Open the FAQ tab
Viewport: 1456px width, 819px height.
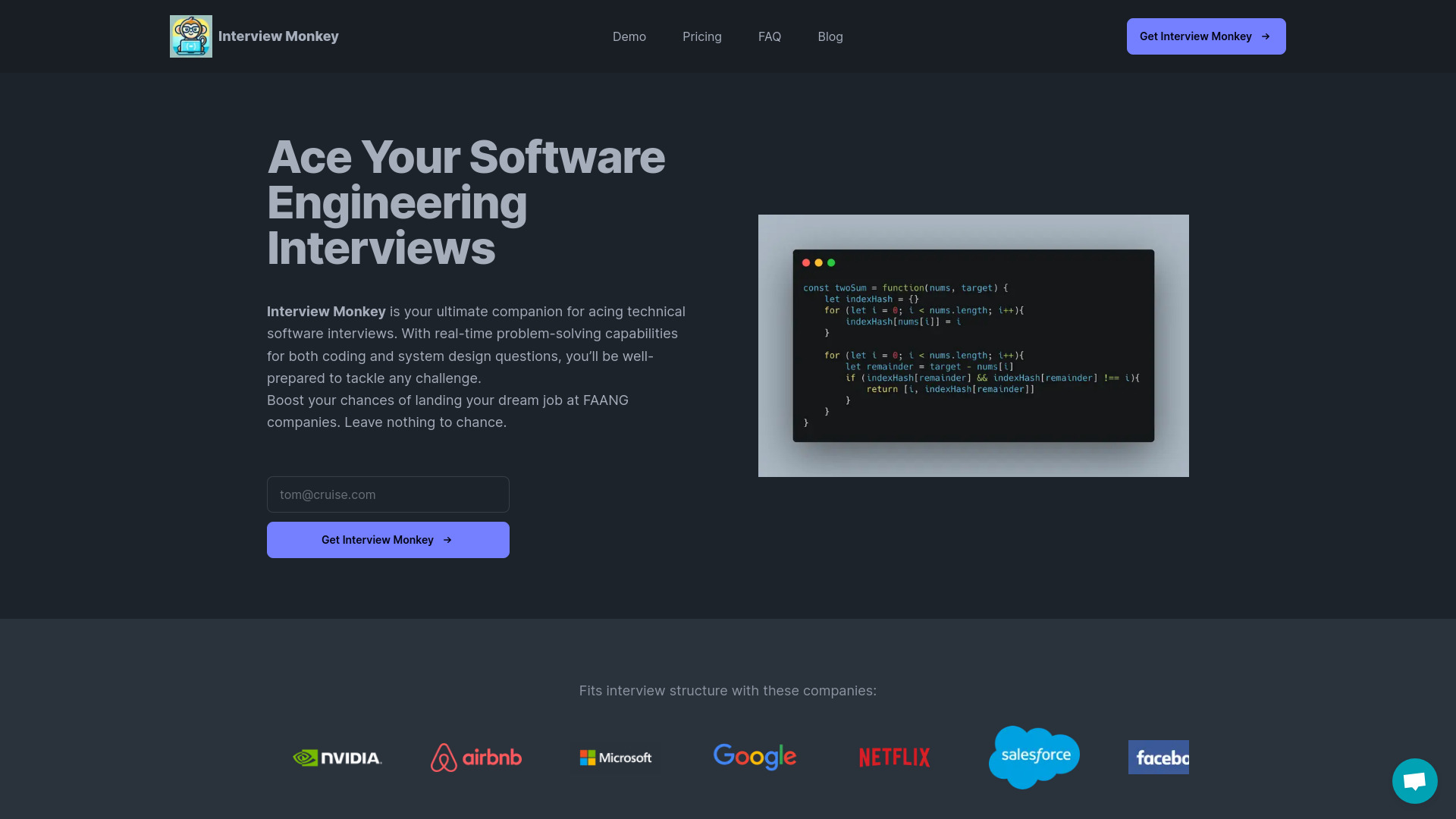[x=770, y=36]
